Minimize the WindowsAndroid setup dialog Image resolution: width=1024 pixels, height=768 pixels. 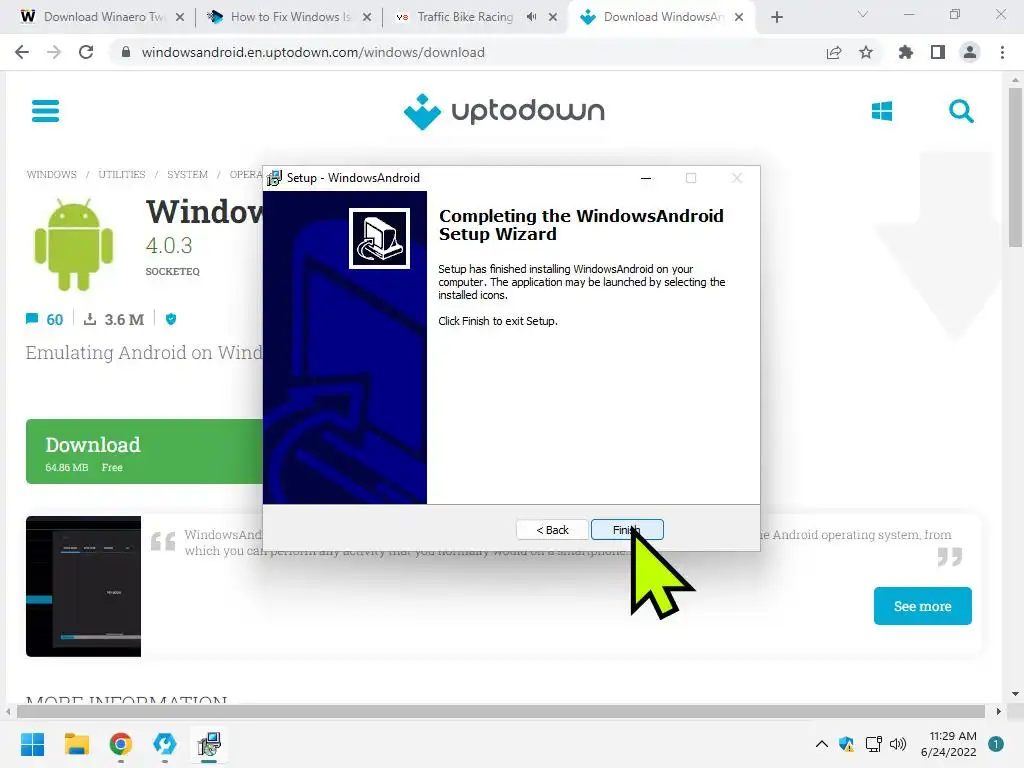click(646, 178)
